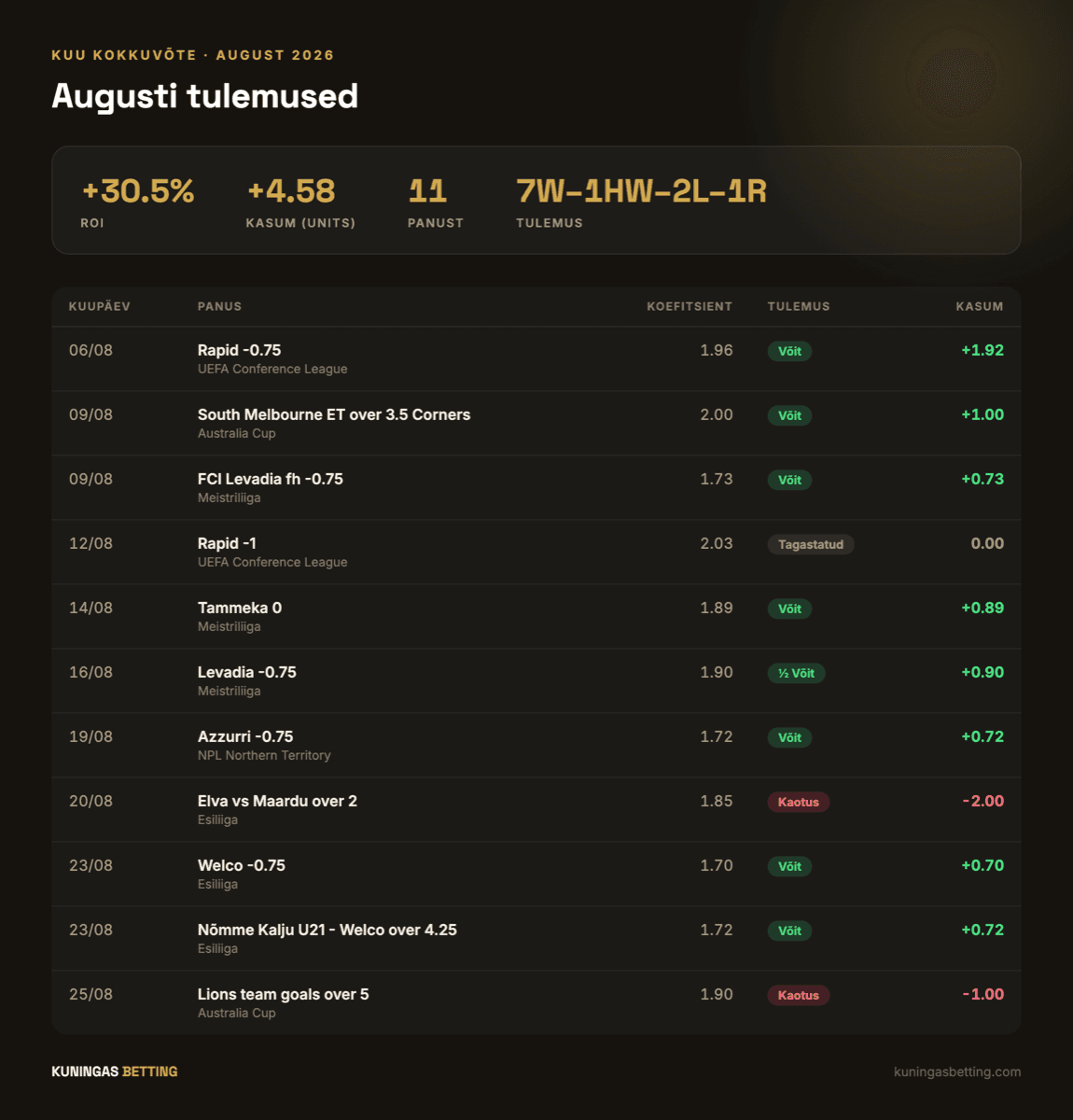
Task: Click the 11 panust figure
Action: point(427,191)
